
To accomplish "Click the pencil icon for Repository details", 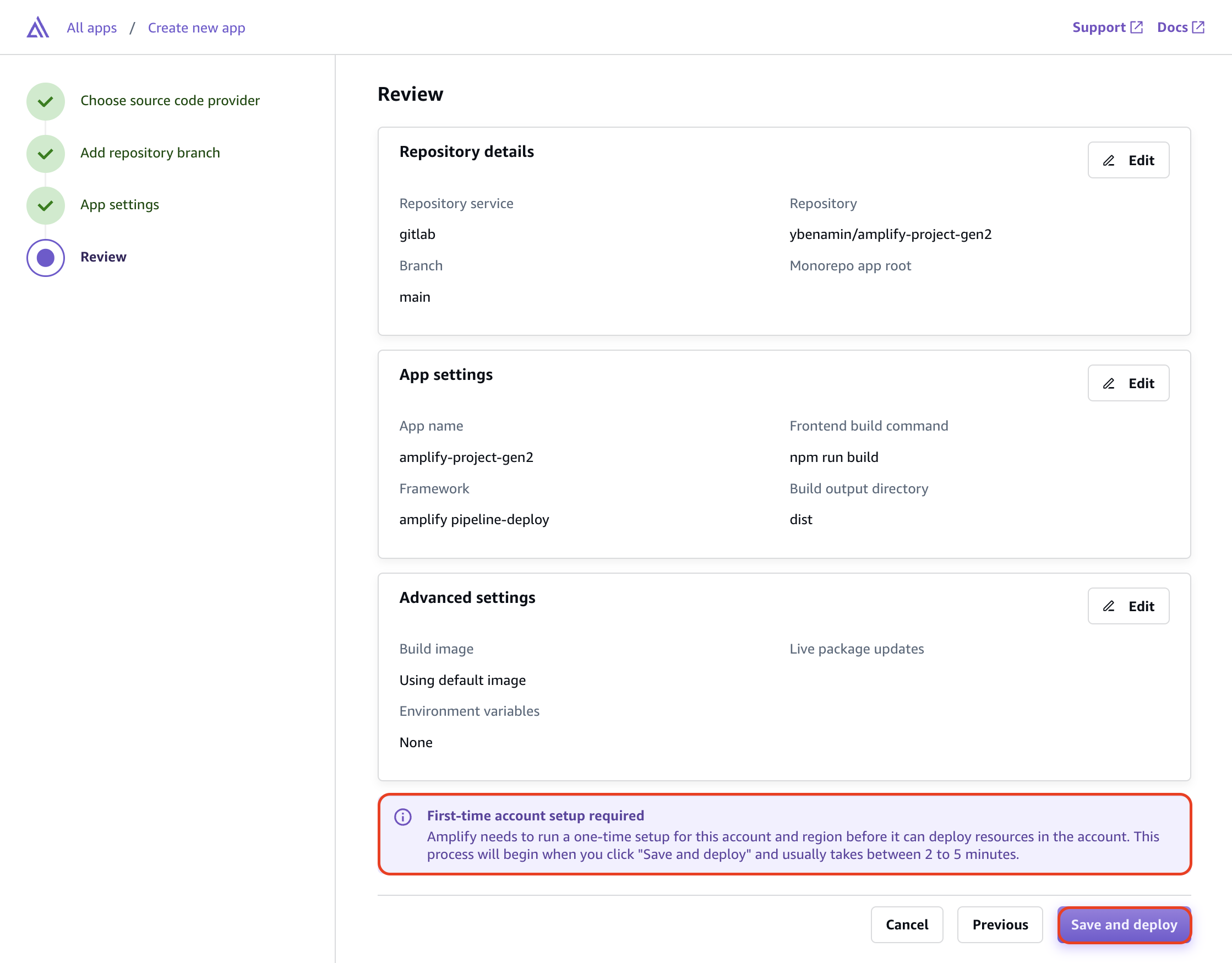I will point(1108,160).
